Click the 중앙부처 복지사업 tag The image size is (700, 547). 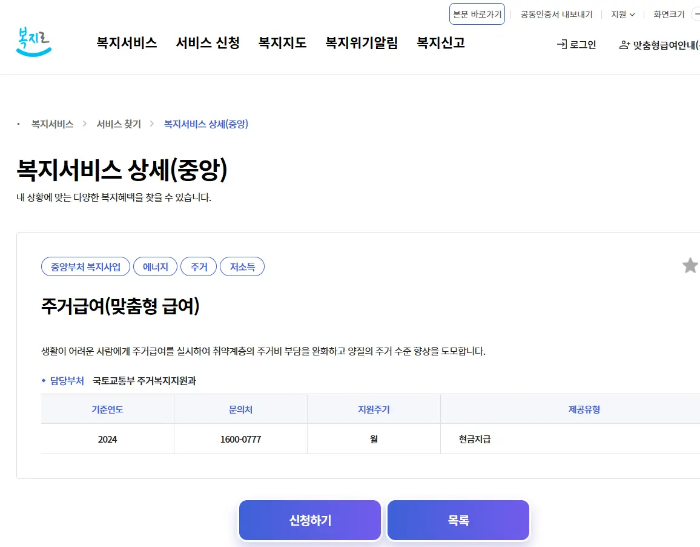coord(85,267)
